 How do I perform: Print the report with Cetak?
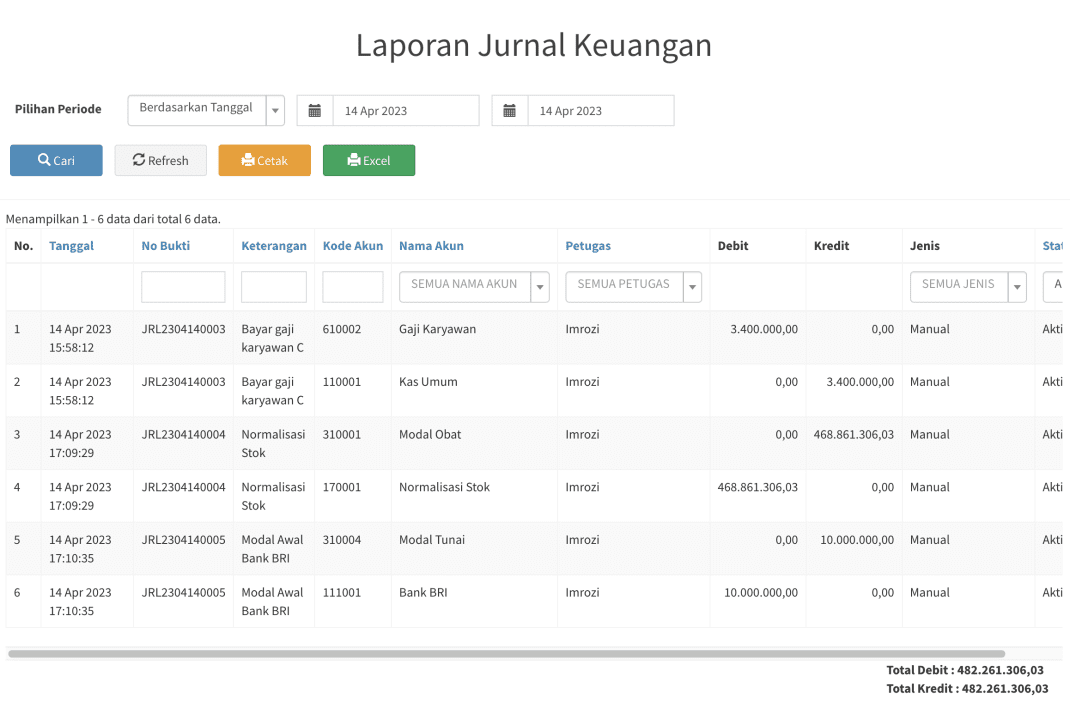[265, 160]
